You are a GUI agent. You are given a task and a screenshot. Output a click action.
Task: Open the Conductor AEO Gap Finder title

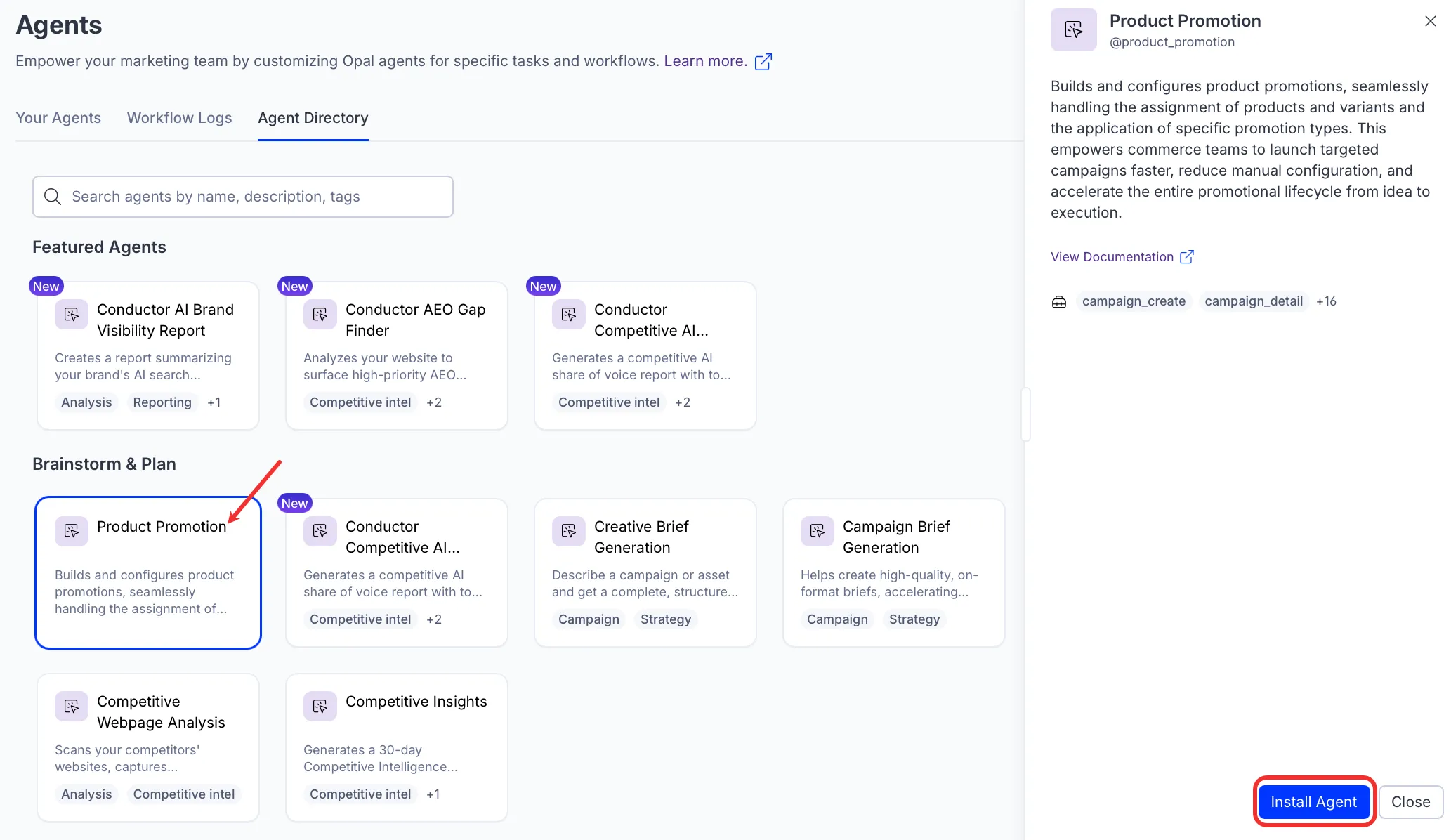(416, 320)
